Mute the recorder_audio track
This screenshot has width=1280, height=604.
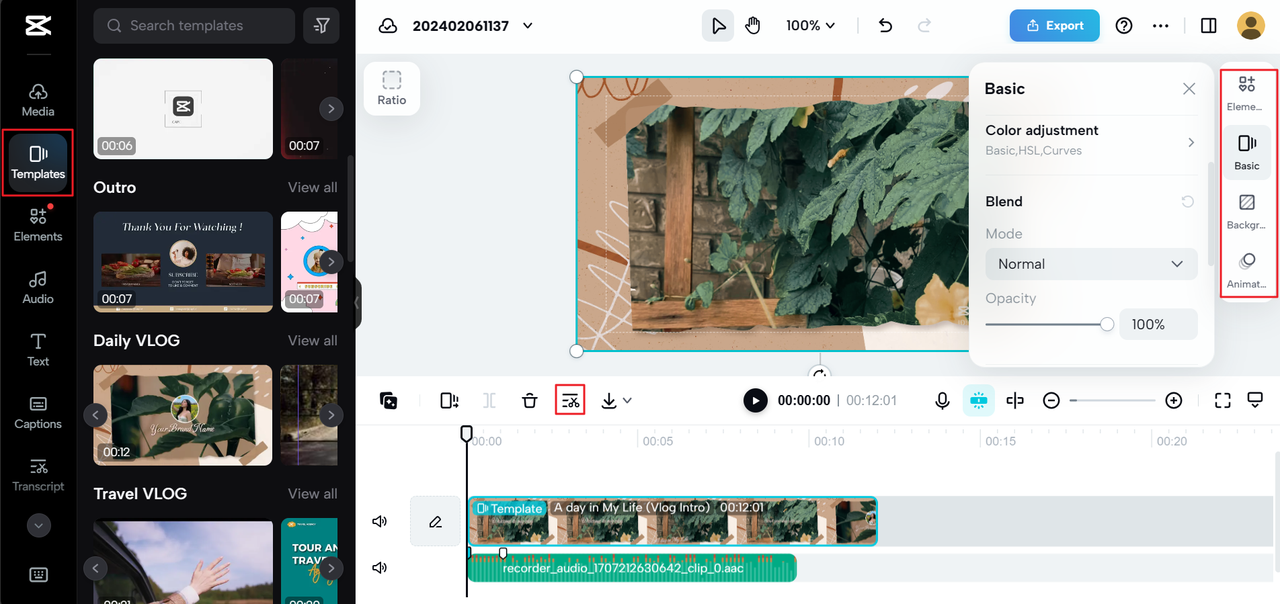[380, 568]
